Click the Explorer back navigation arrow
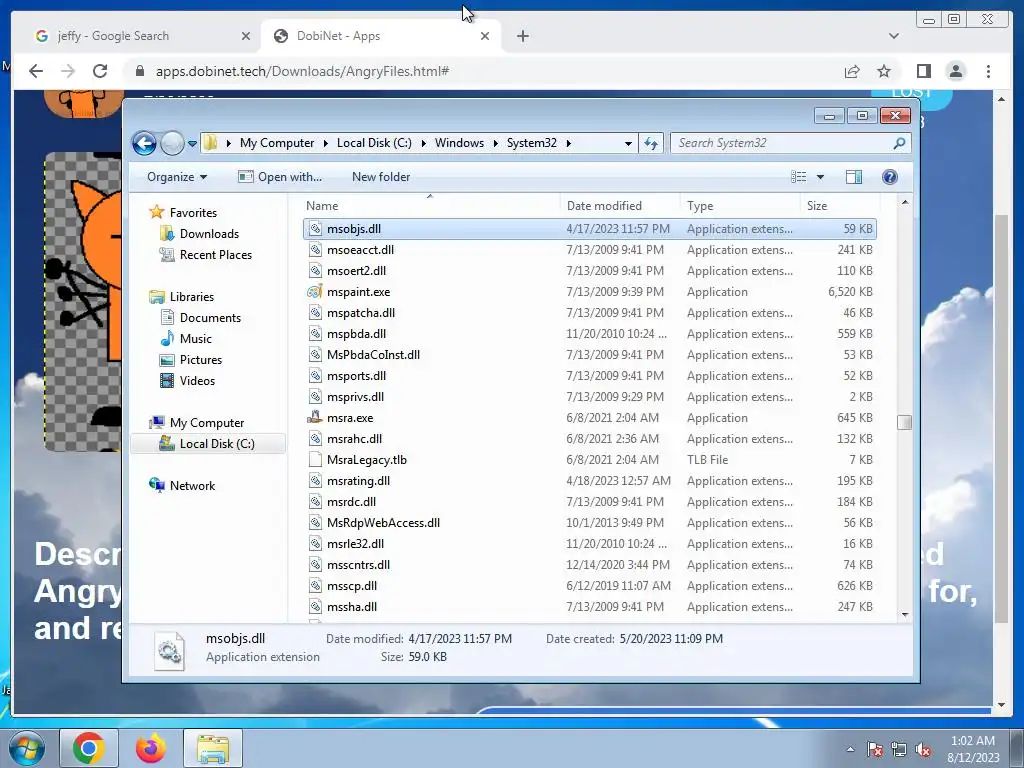 click(x=144, y=143)
